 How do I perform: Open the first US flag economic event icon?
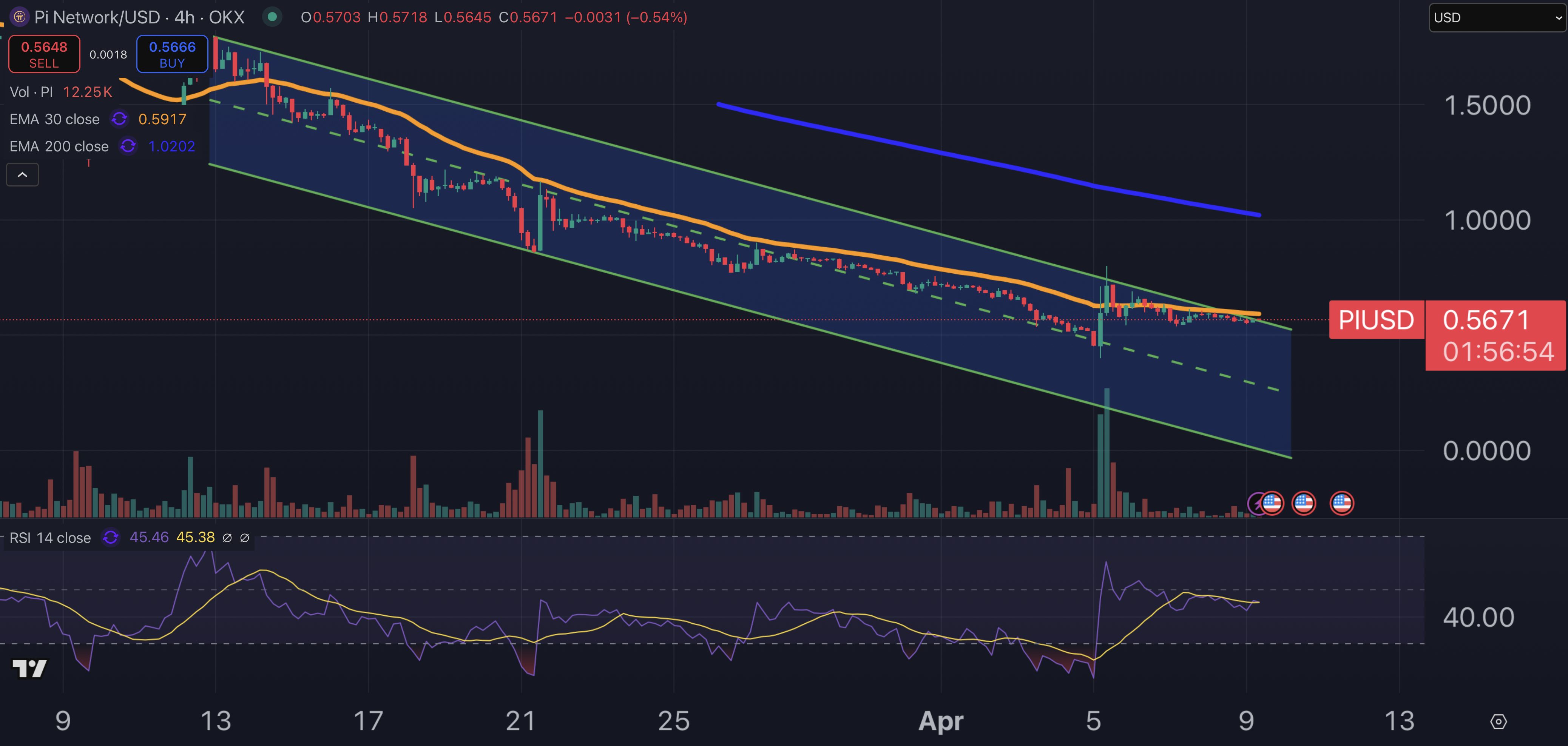[x=1272, y=503]
